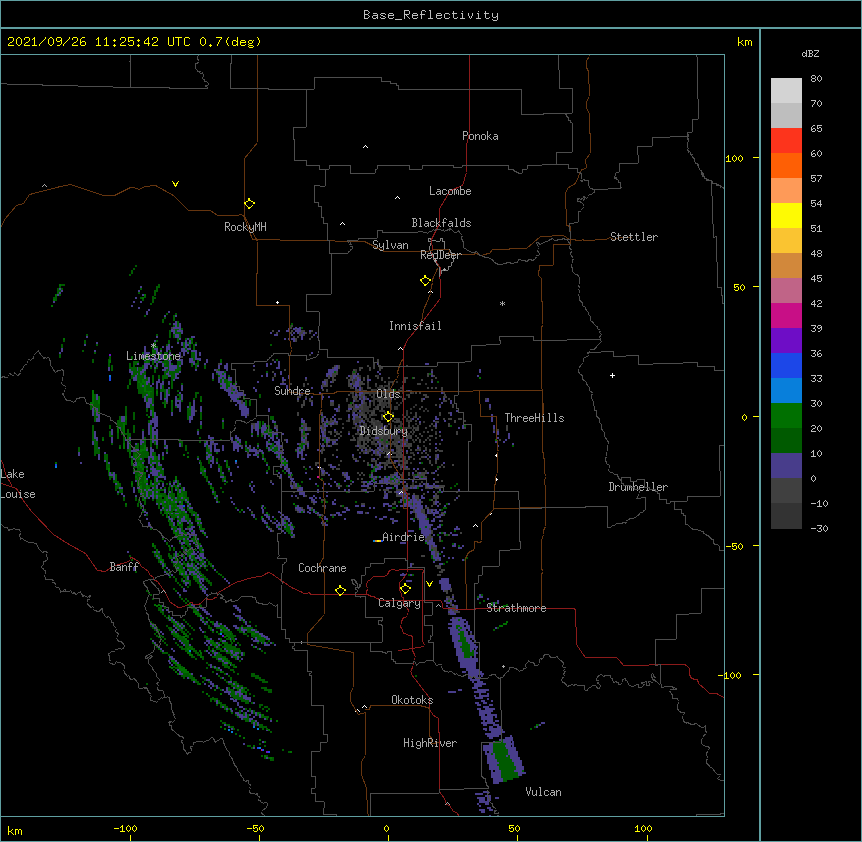This screenshot has width=862, height=842.
Task: Select the Limestone label
Action: pyautogui.click(x=153, y=356)
